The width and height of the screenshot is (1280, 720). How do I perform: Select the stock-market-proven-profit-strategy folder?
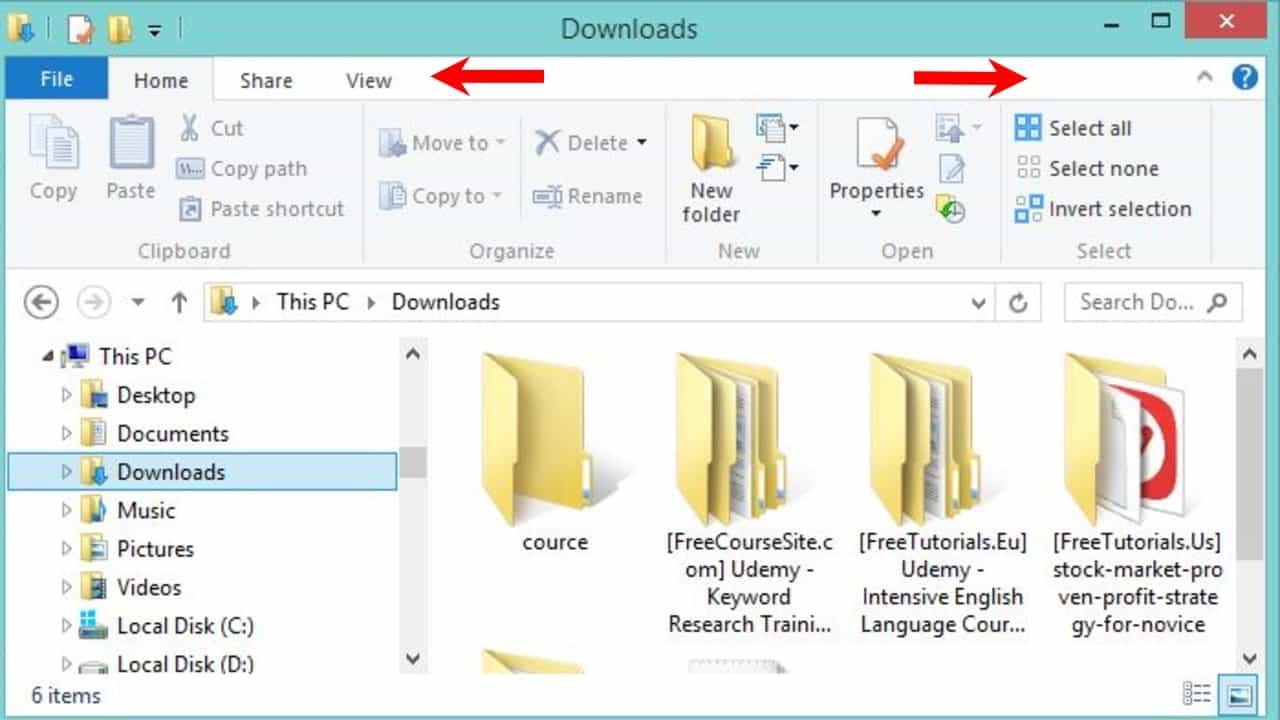pyautogui.click(x=1137, y=495)
